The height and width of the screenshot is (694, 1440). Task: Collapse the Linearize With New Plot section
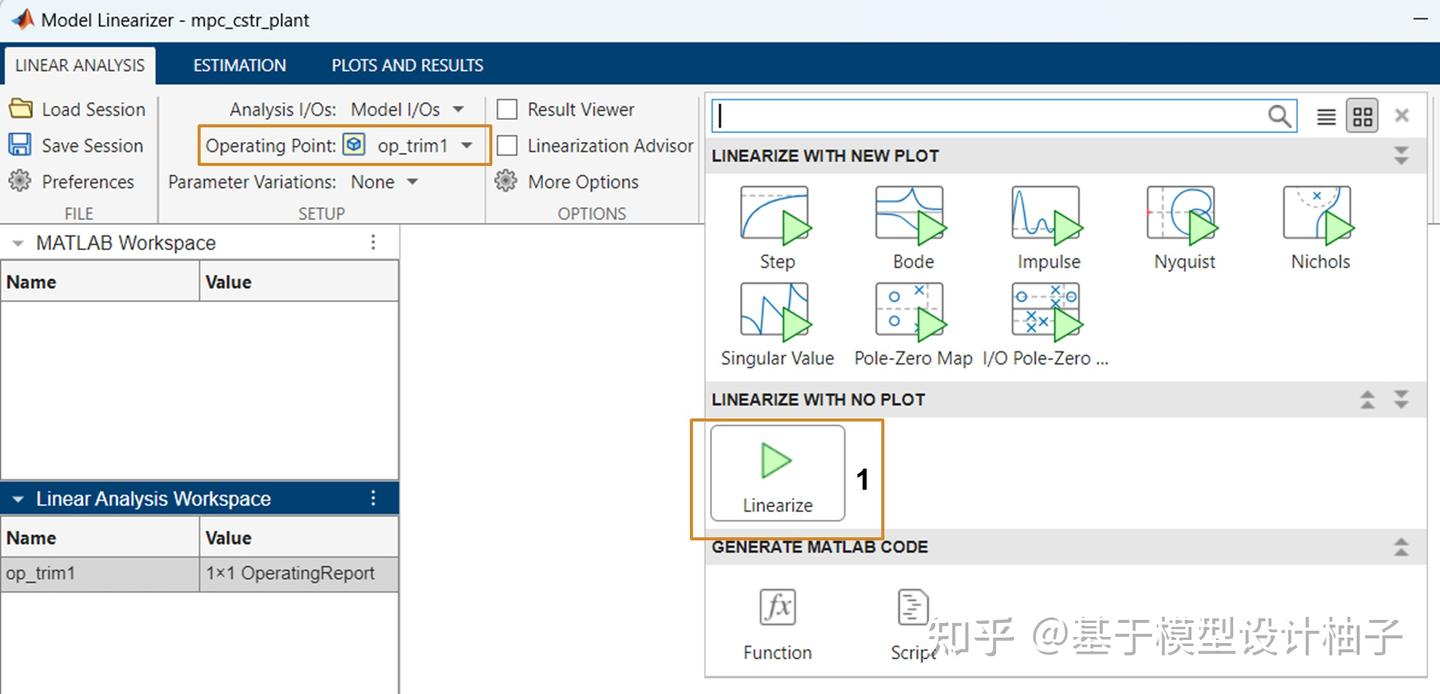(x=1400, y=156)
